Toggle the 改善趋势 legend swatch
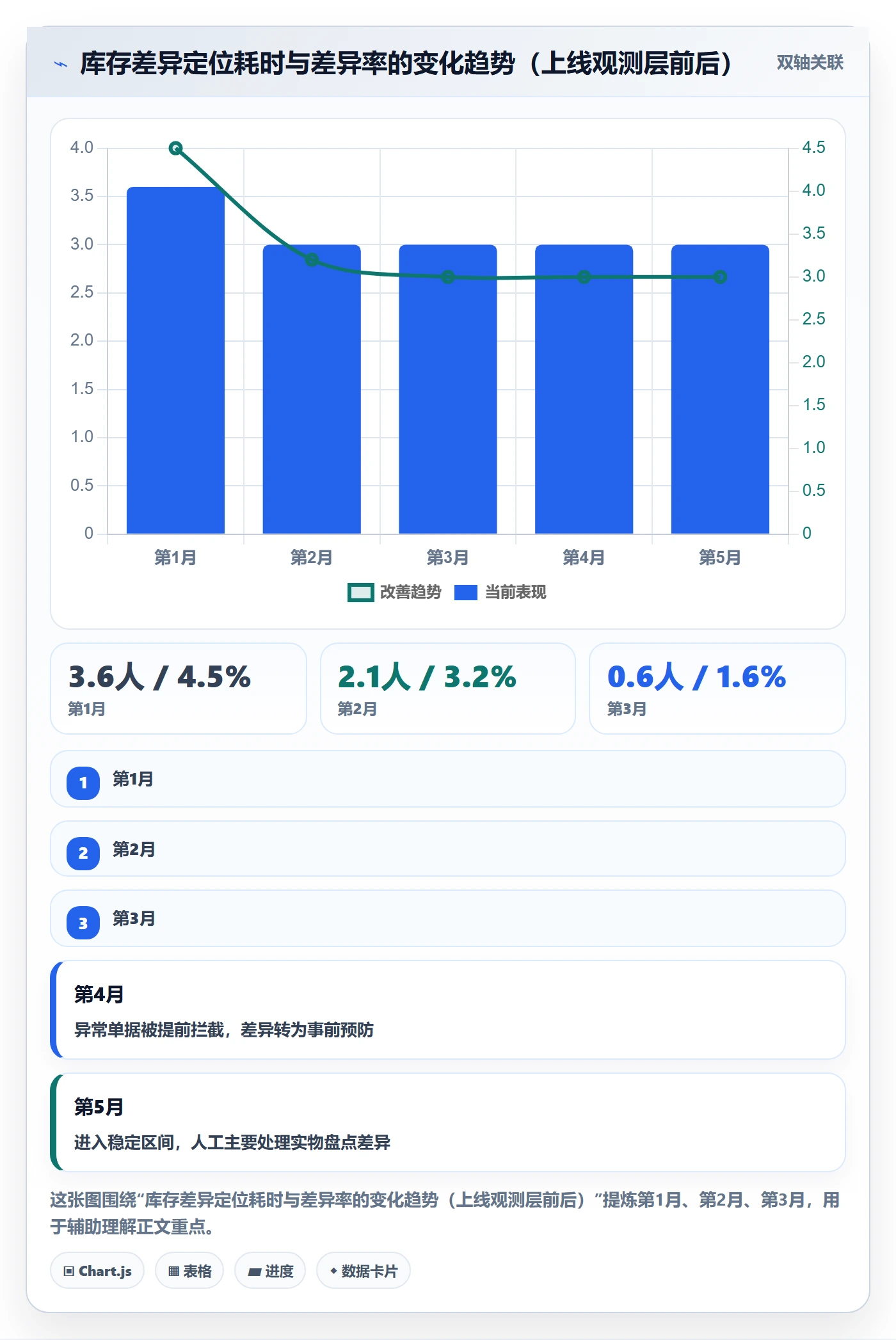Image resolution: width=896 pixels, height=1340 pixels. pos(360,593)
